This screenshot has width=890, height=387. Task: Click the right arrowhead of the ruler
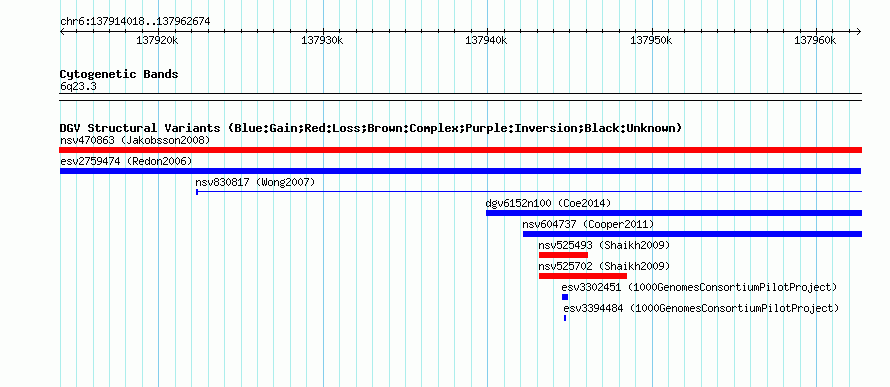tap(859, 31)
